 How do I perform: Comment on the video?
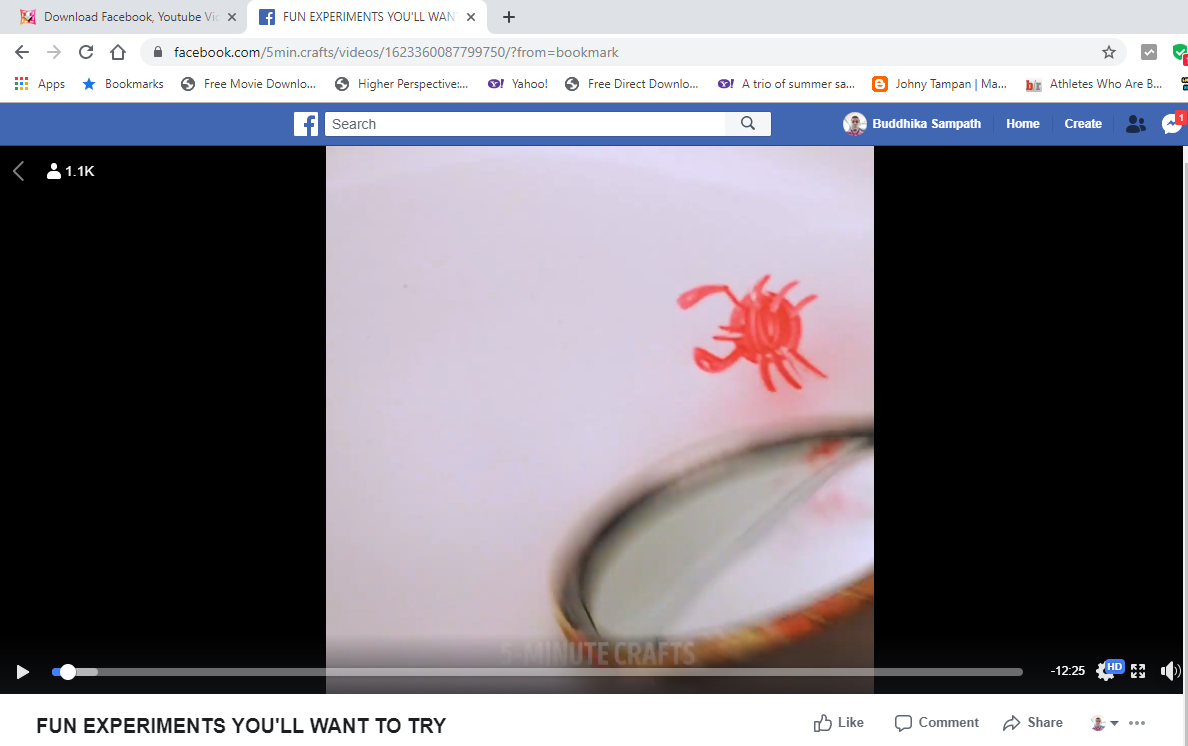(936, 723)
